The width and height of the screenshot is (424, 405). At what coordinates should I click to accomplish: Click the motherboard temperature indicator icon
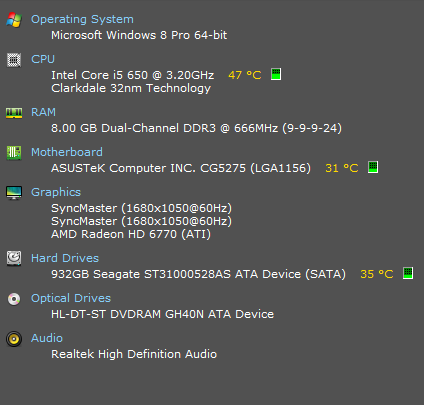pos(373,167)
